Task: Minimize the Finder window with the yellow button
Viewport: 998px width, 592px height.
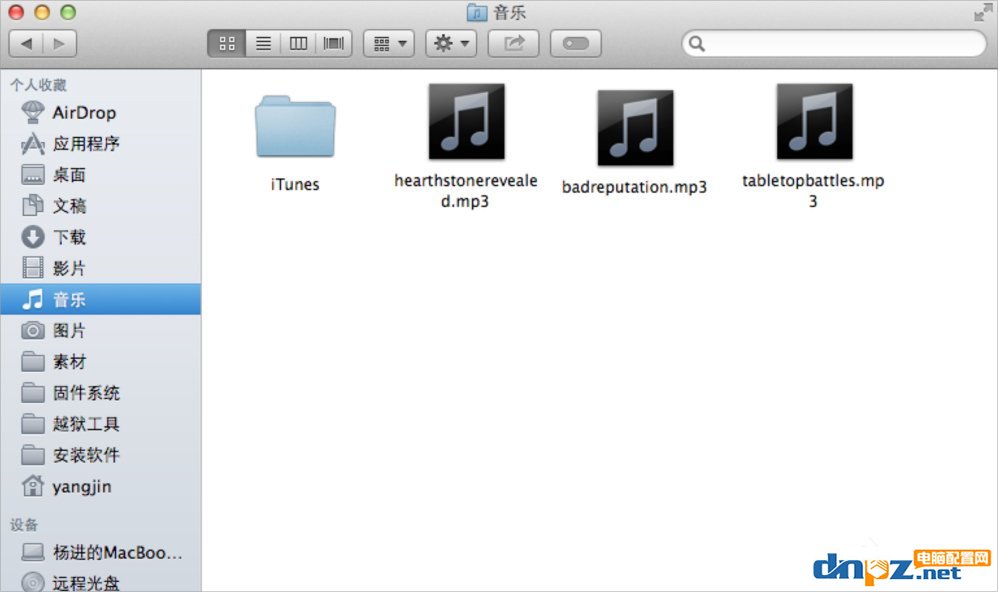Action: click(x=42, y=12)
